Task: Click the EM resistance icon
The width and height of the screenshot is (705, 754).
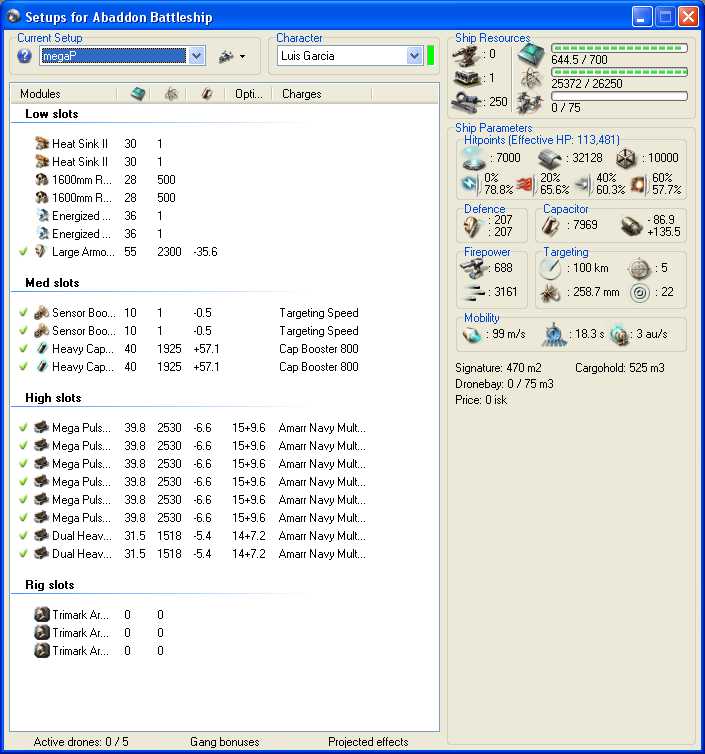Action: tap(469, 184)
